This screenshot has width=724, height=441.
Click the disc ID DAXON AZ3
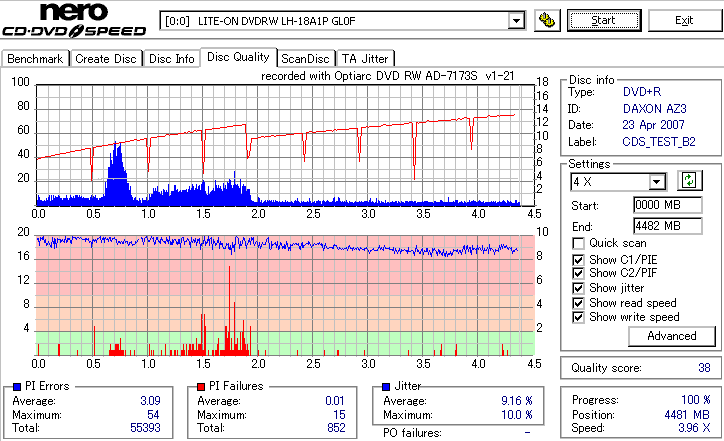[655, 109]
